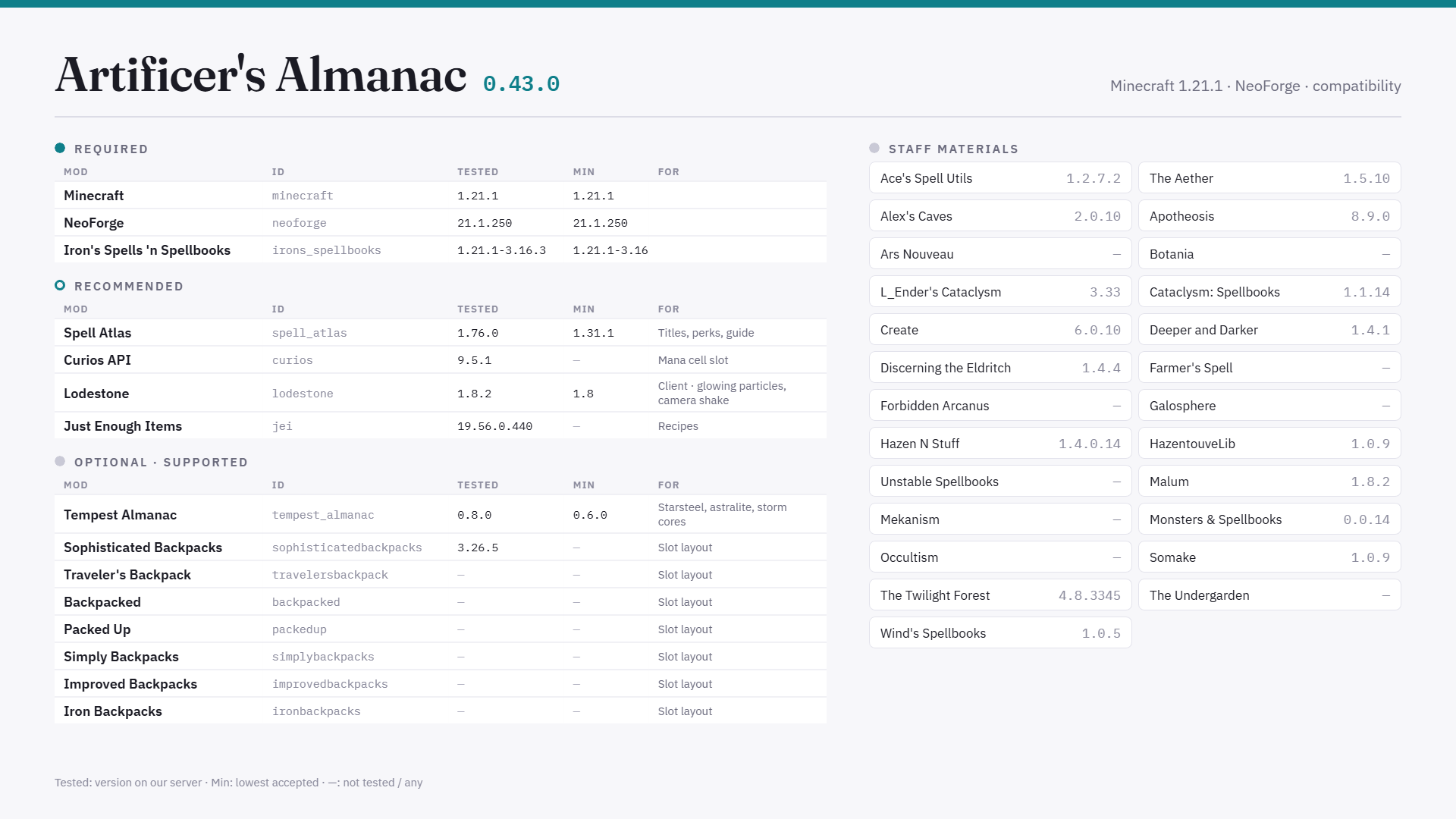
Task: Click the Spell Atlas mod name
Action: [x=98, y=333]
